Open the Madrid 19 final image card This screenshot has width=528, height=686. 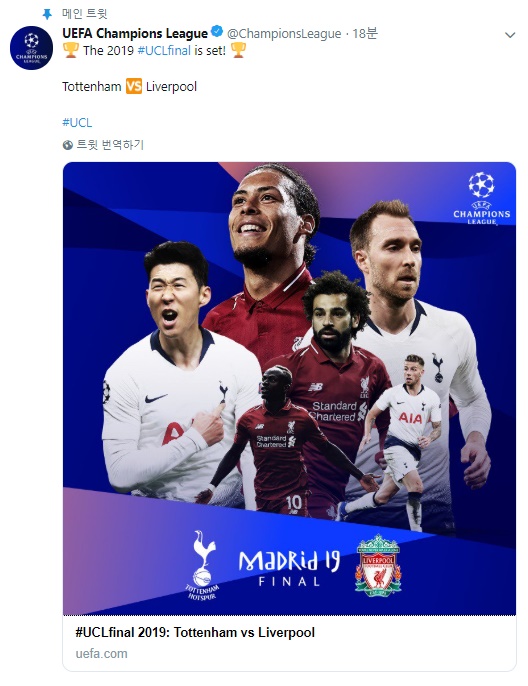(x=289, y=388)
